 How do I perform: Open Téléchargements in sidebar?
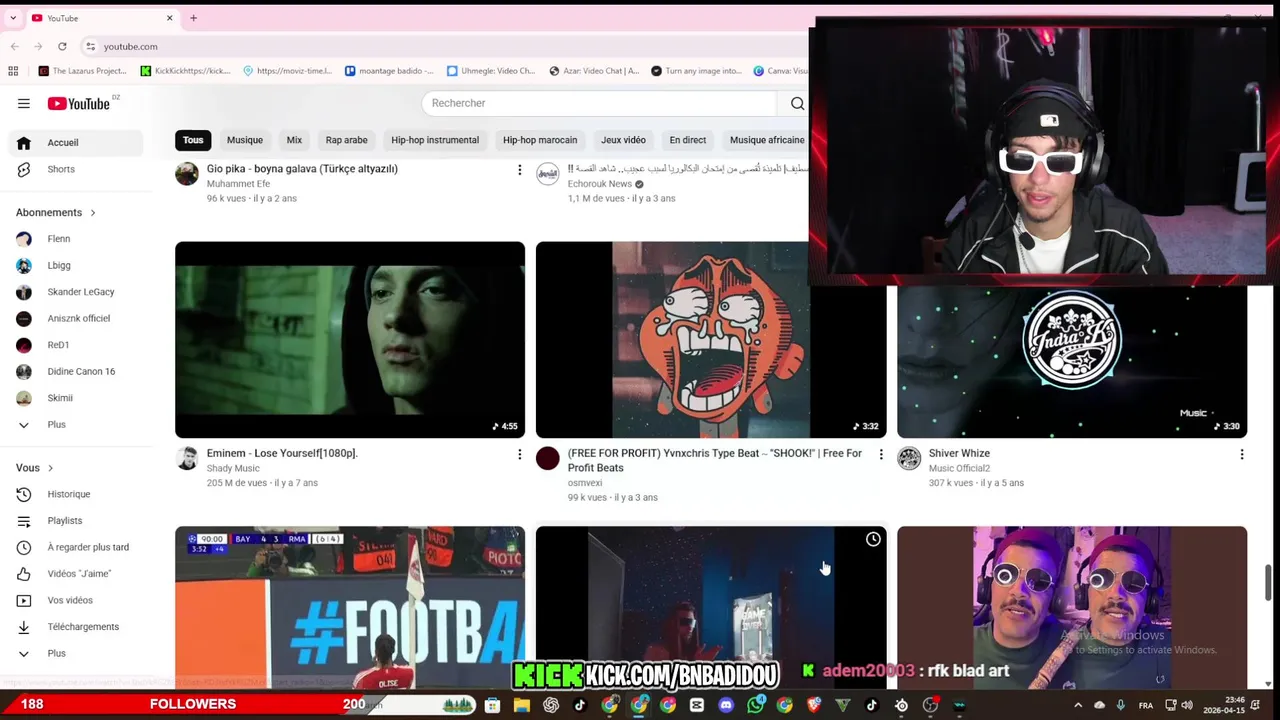tap(75, 627)
